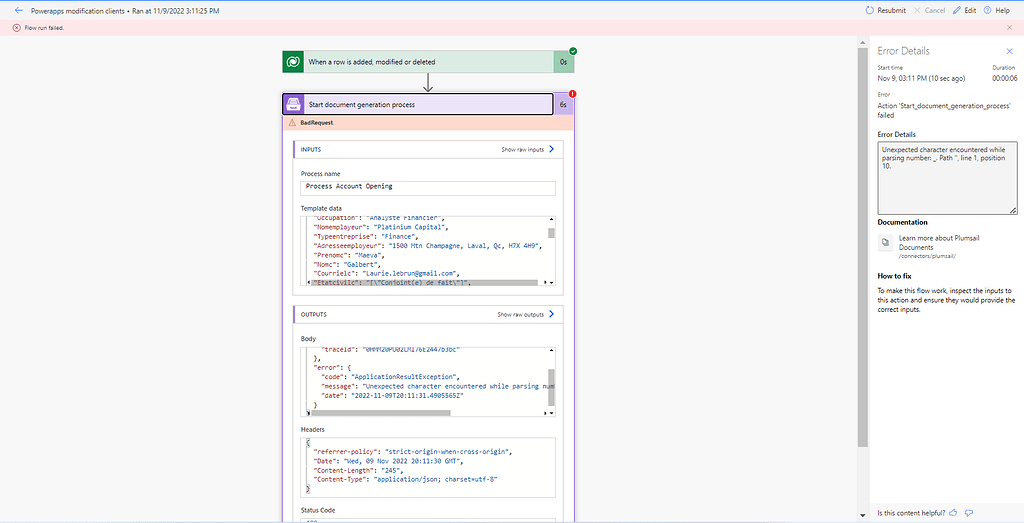1024x523 pixels.
Task: Click the Dataverse trigger icon
Action: (x=294, y=62)
